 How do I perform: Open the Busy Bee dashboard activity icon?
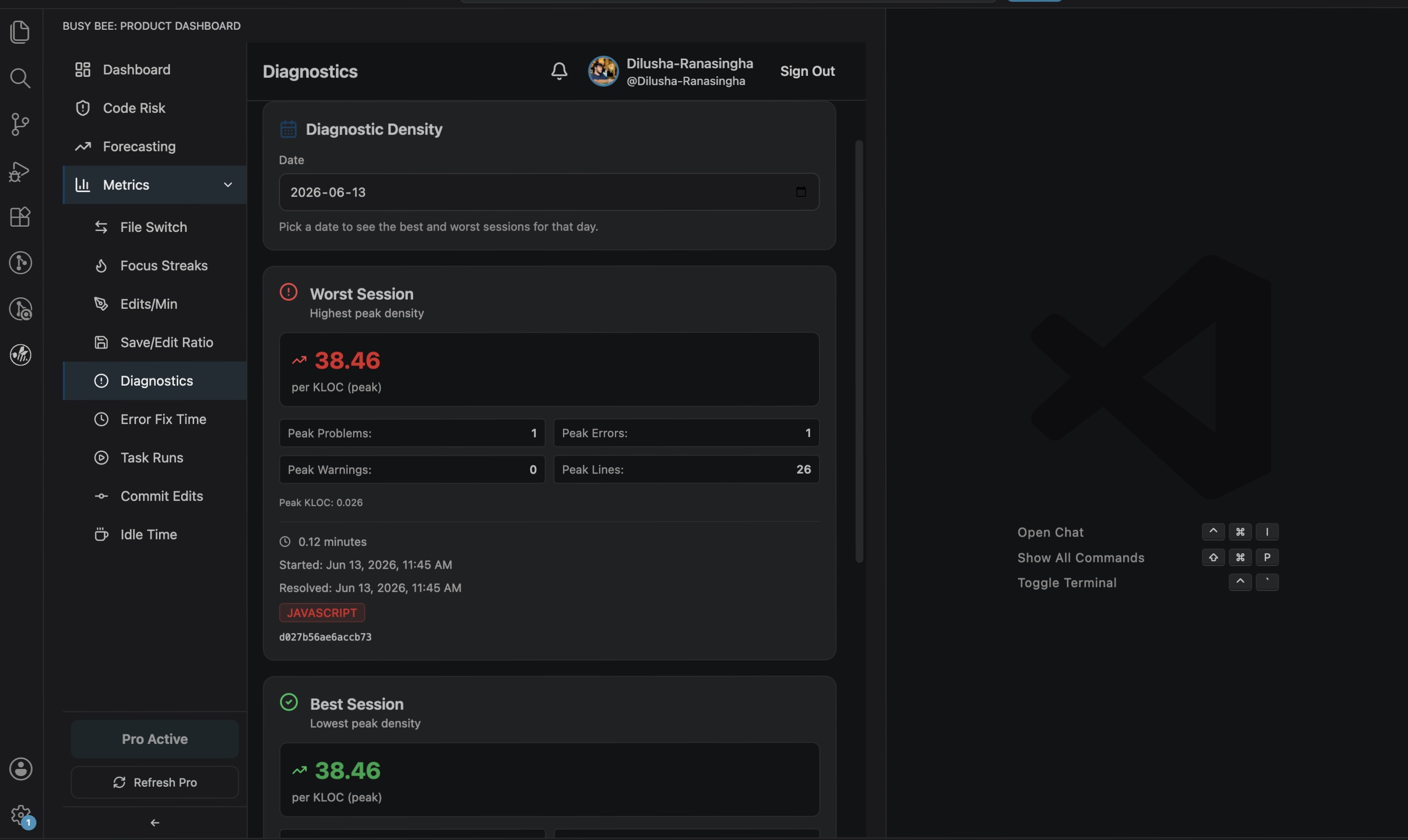pyautogui.click(x=20, y=355)
